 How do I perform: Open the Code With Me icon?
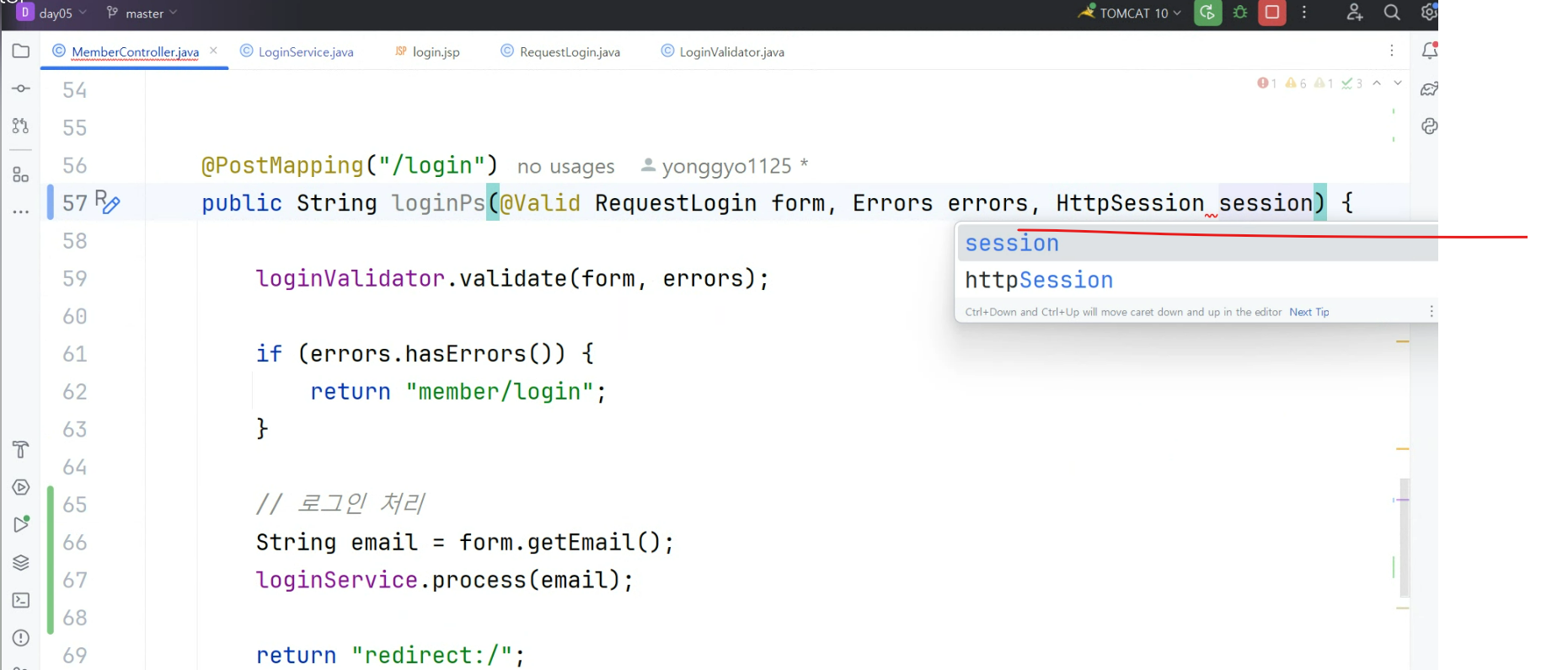1354,13
